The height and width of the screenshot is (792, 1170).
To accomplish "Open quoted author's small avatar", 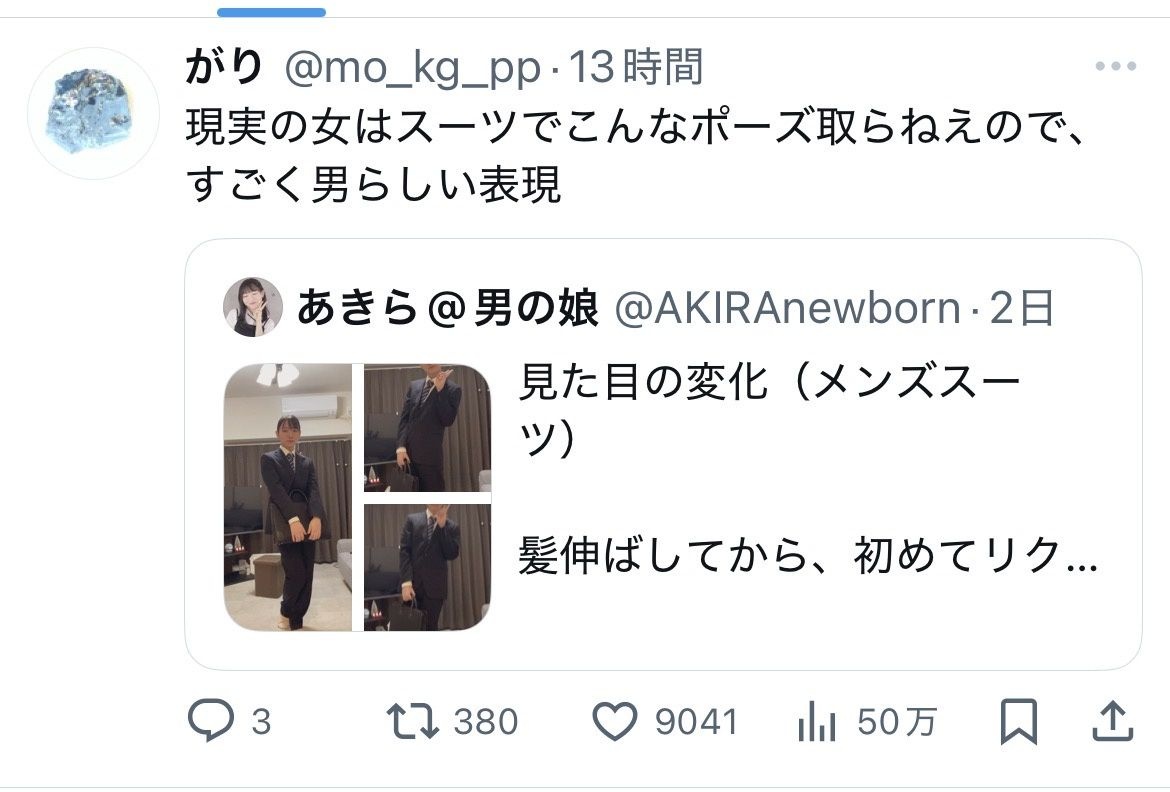I will [253, 307].
